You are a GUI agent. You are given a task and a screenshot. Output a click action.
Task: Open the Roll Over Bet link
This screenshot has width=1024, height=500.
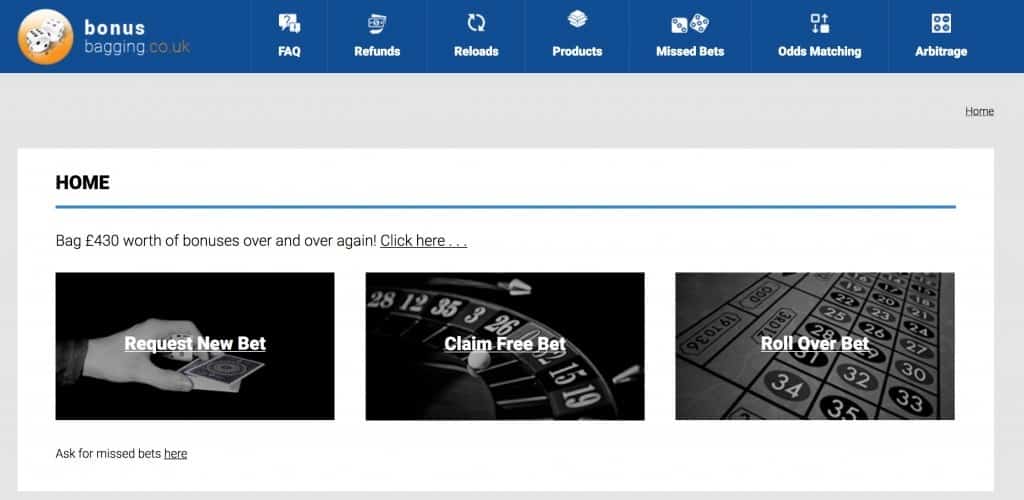click(814, 344)
